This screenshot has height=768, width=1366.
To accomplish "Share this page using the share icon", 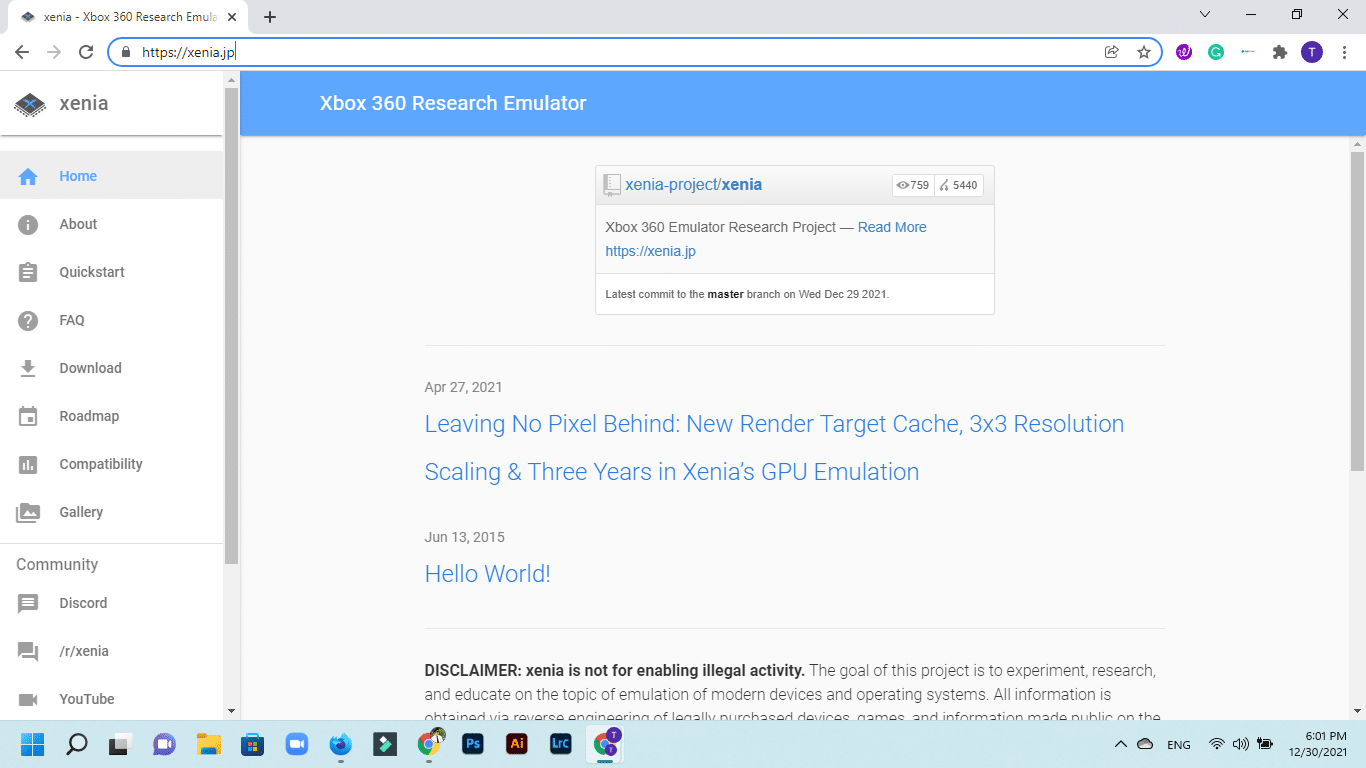I will (1111, 52).
